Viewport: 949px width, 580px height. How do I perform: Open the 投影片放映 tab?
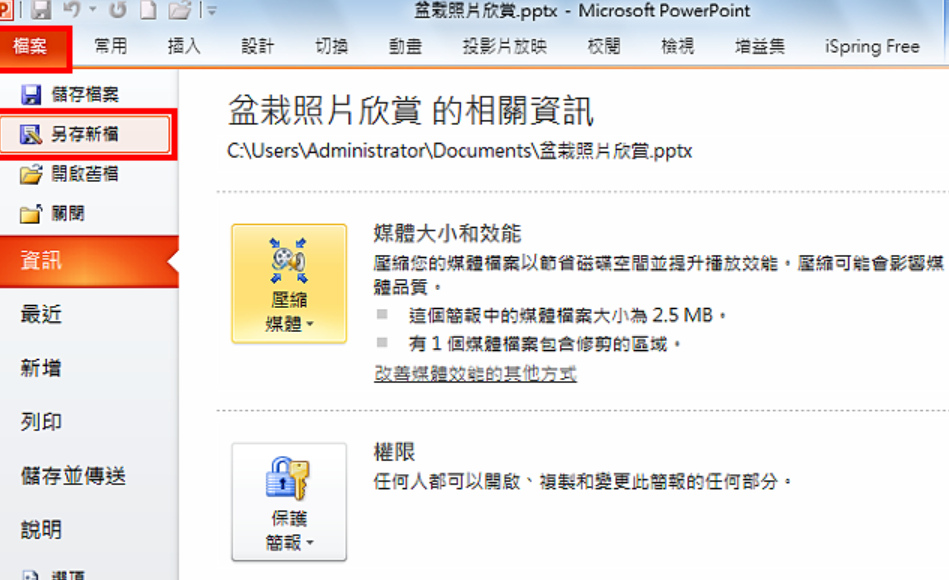point(505,46)
